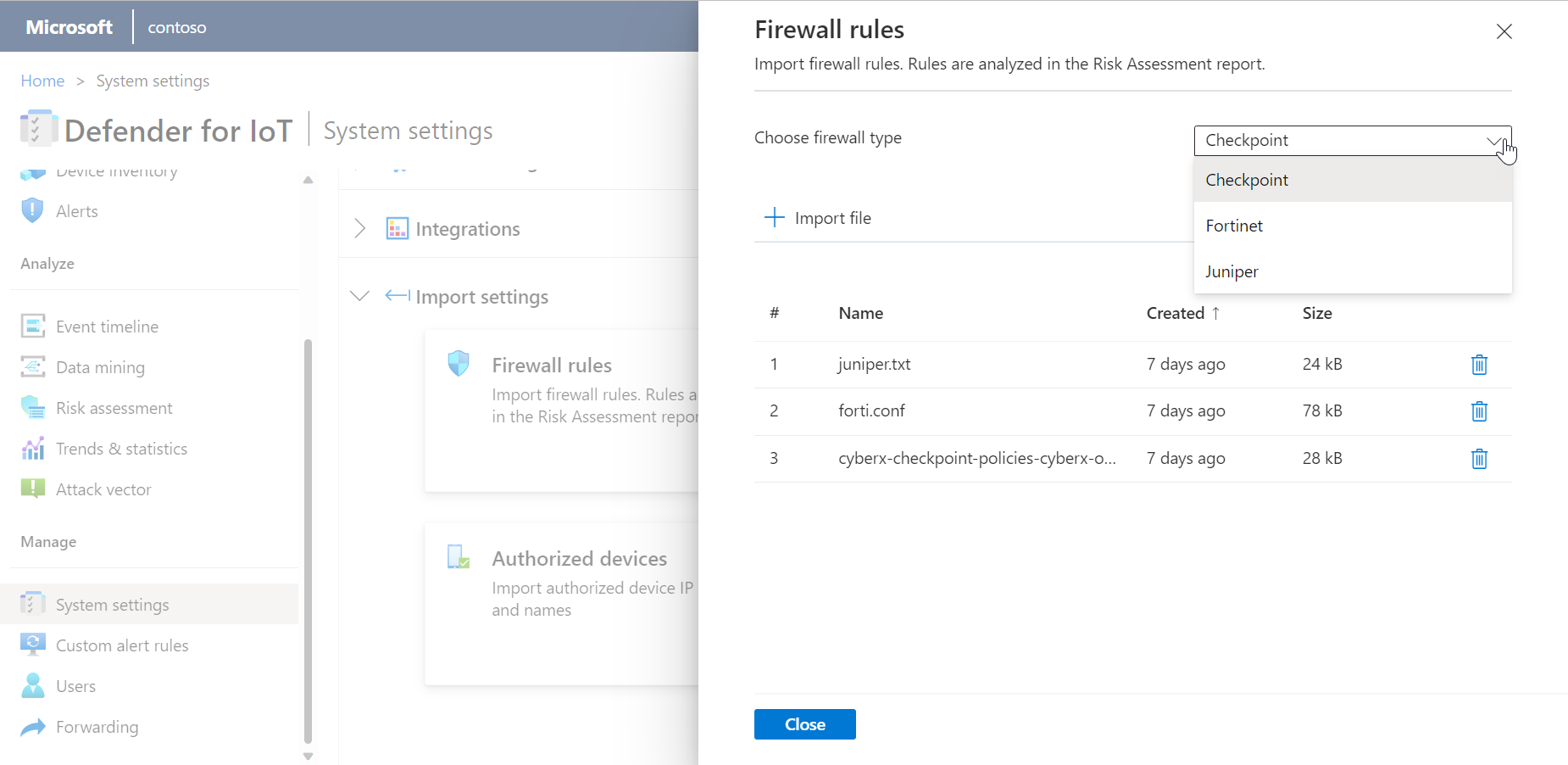The width and height of the screenshot is (1568, 765).
Task: Open Event timeline icon in sidebar
Action: (33, 327)
